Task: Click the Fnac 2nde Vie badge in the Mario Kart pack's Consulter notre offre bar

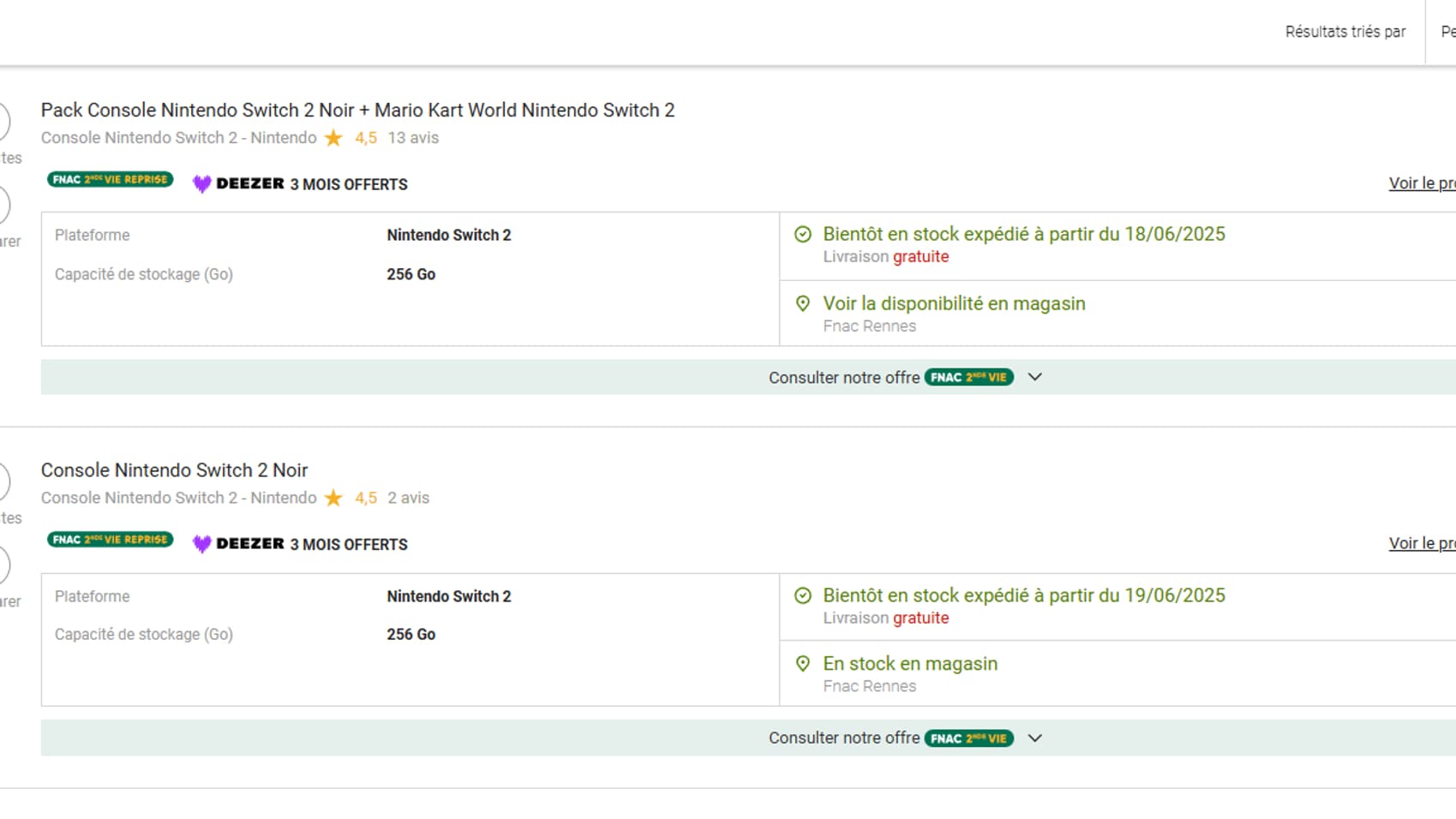Action: click(x=968, y=377)
